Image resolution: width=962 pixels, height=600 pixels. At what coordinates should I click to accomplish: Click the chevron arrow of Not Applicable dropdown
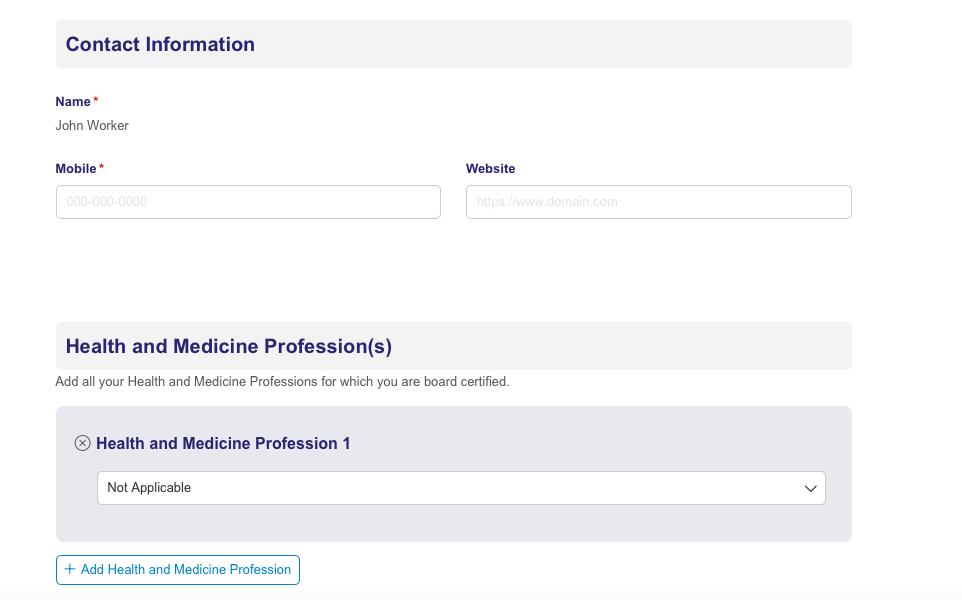pyautogui.click(x=810, y=488)
